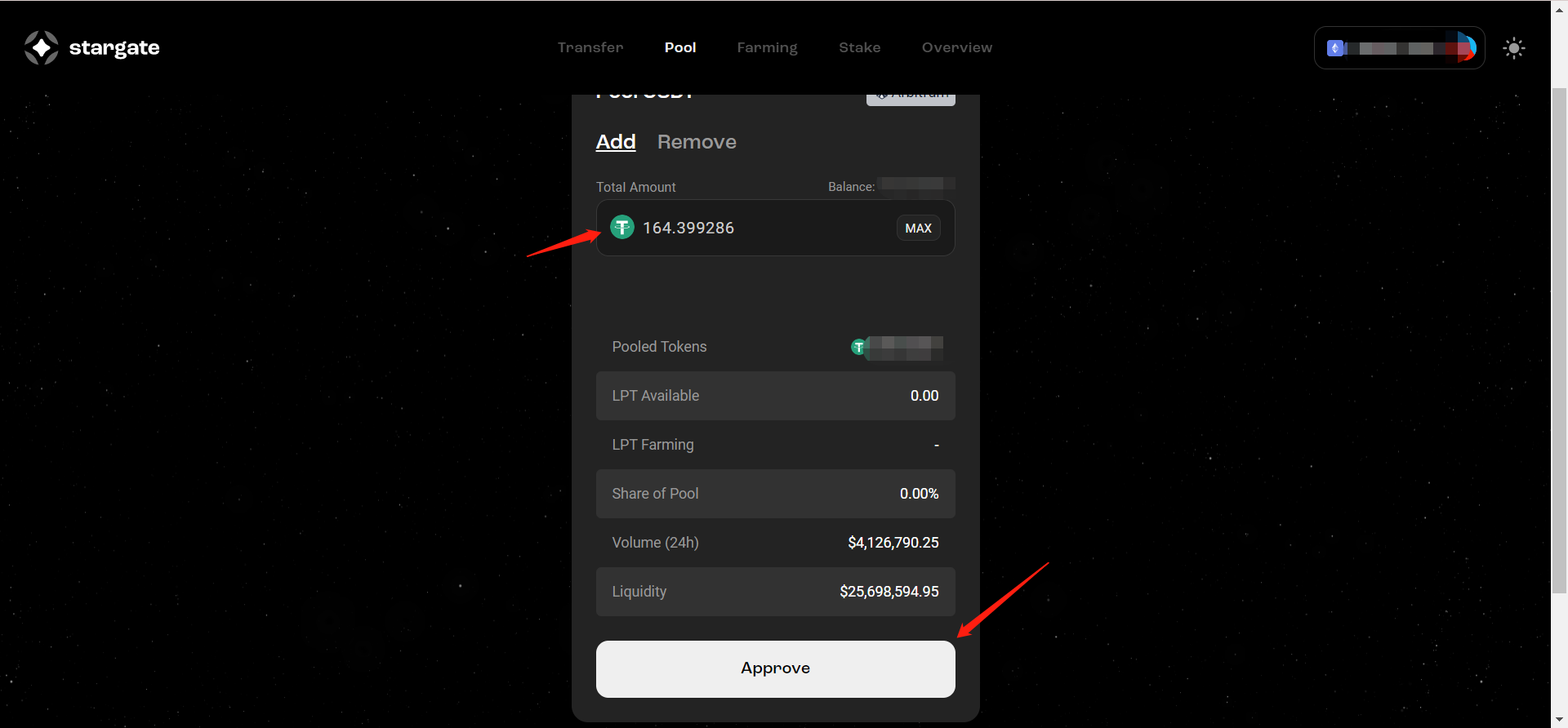This screenshot has width=1568, height=728.
Task: Click the Ethereum network icon in wallet button
Action: coord(1335,48)
